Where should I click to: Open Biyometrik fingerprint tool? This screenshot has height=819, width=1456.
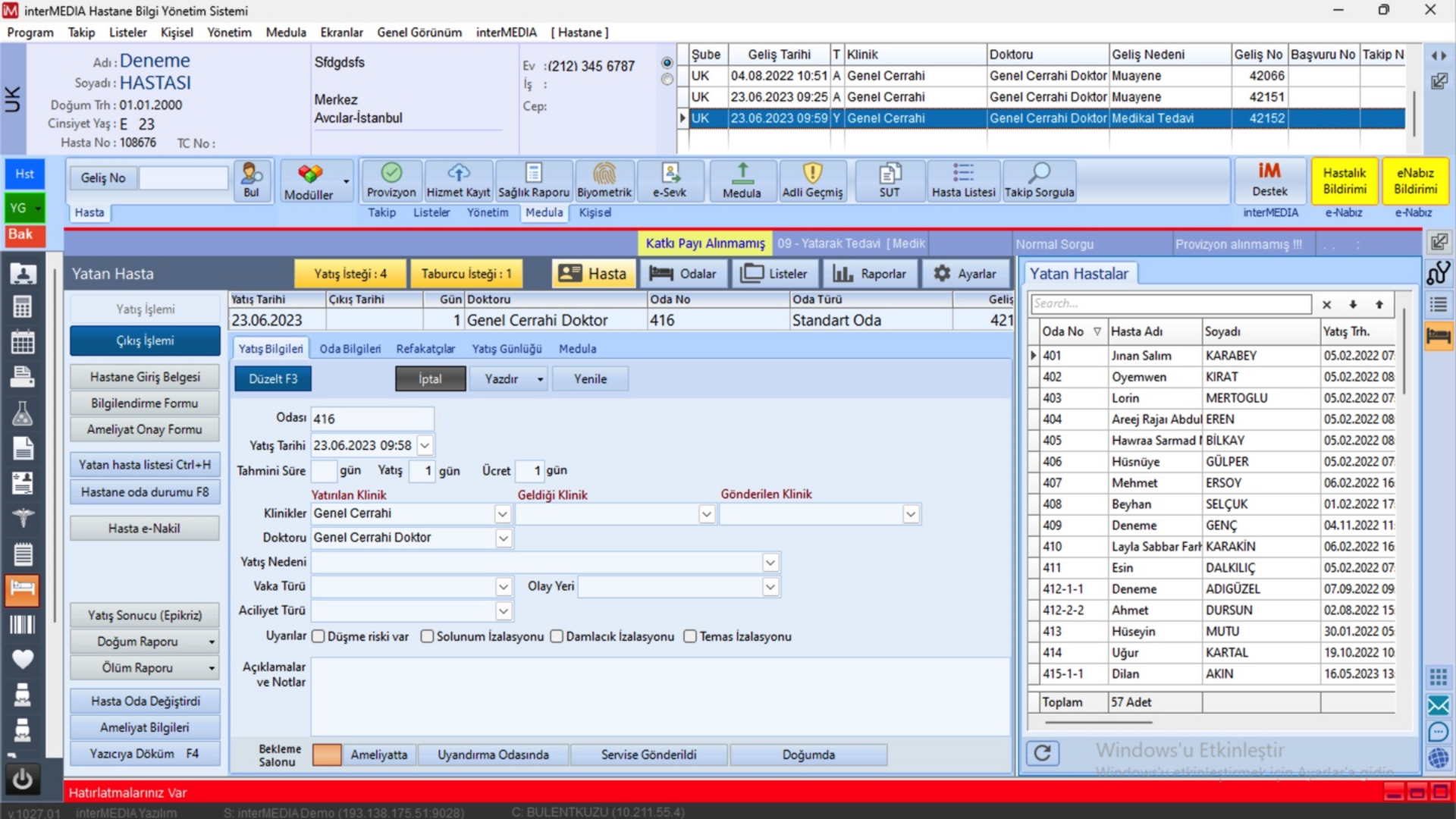[604, 174]
